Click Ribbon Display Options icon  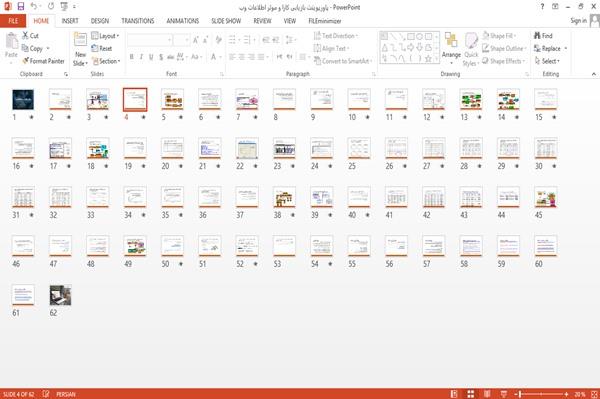(x=555, y=7)
